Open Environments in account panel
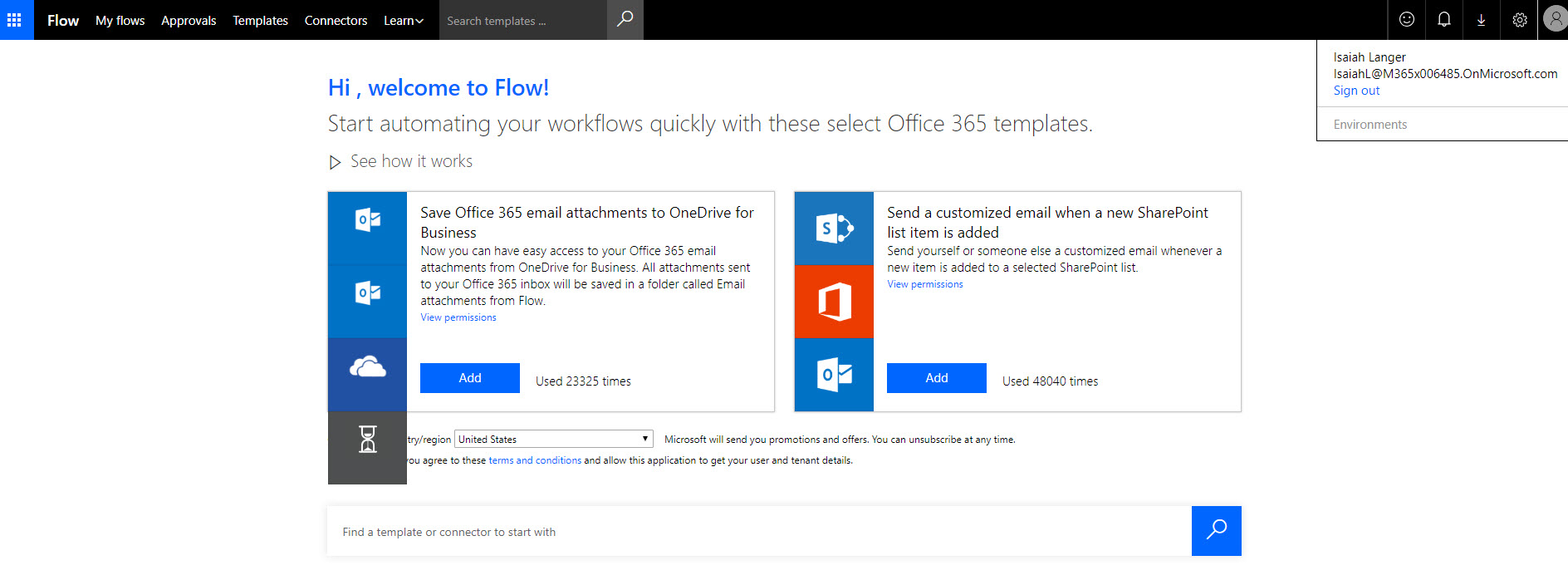Screen dimensions: 1568x585 click(x=1370, y=125)
